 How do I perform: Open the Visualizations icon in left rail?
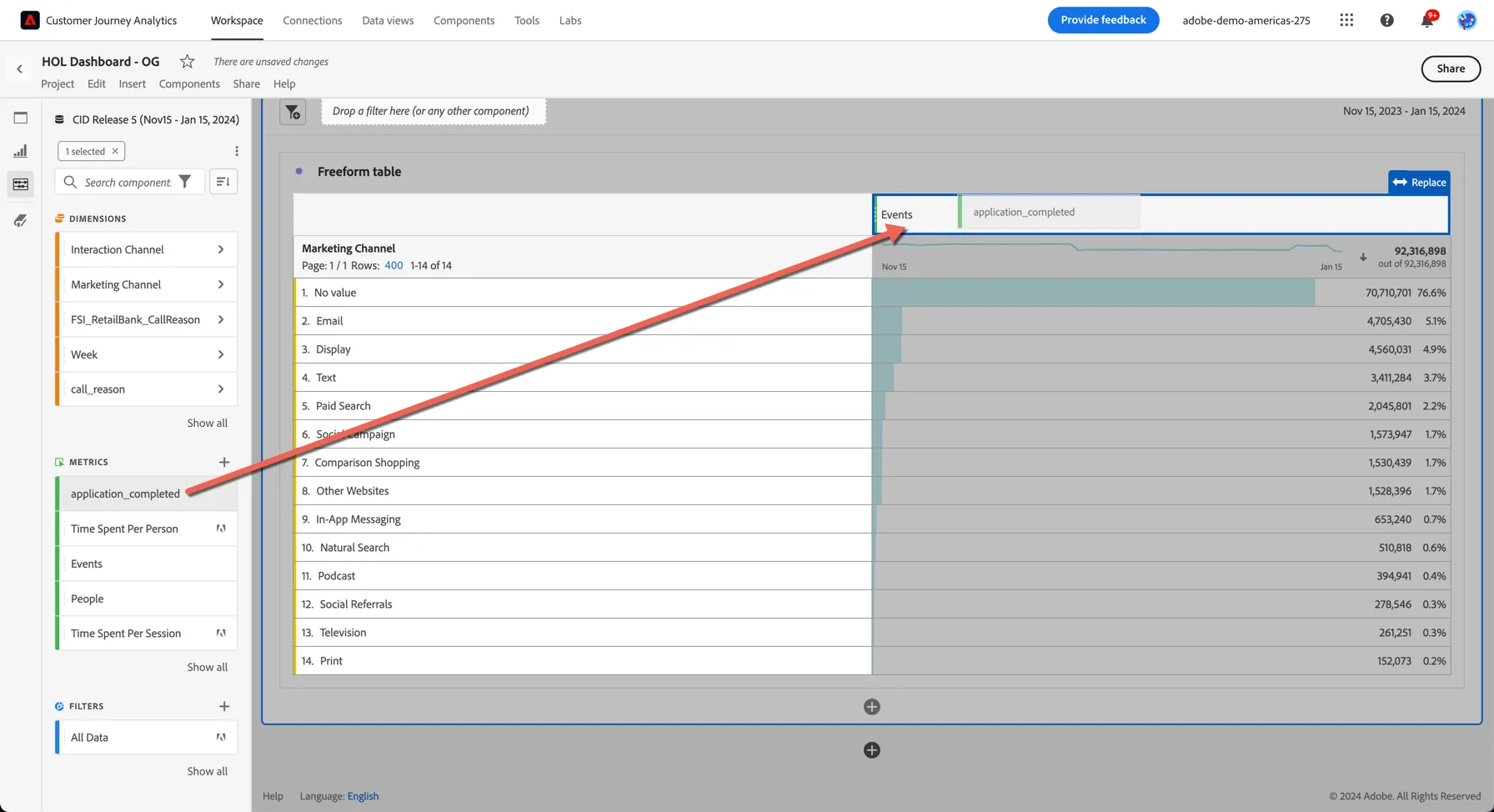21,151
